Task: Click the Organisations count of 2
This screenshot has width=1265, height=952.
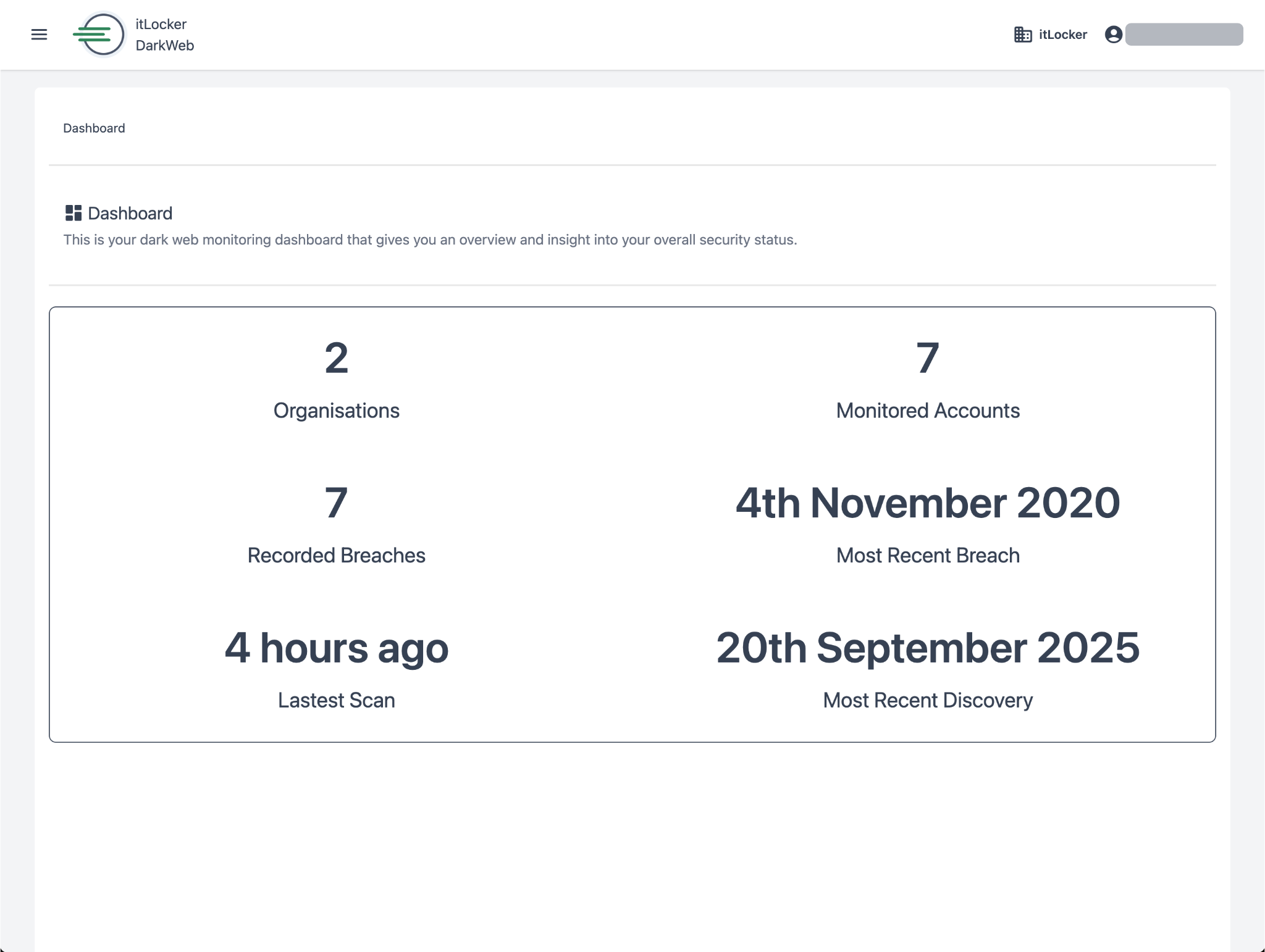Action: (337, 358)
